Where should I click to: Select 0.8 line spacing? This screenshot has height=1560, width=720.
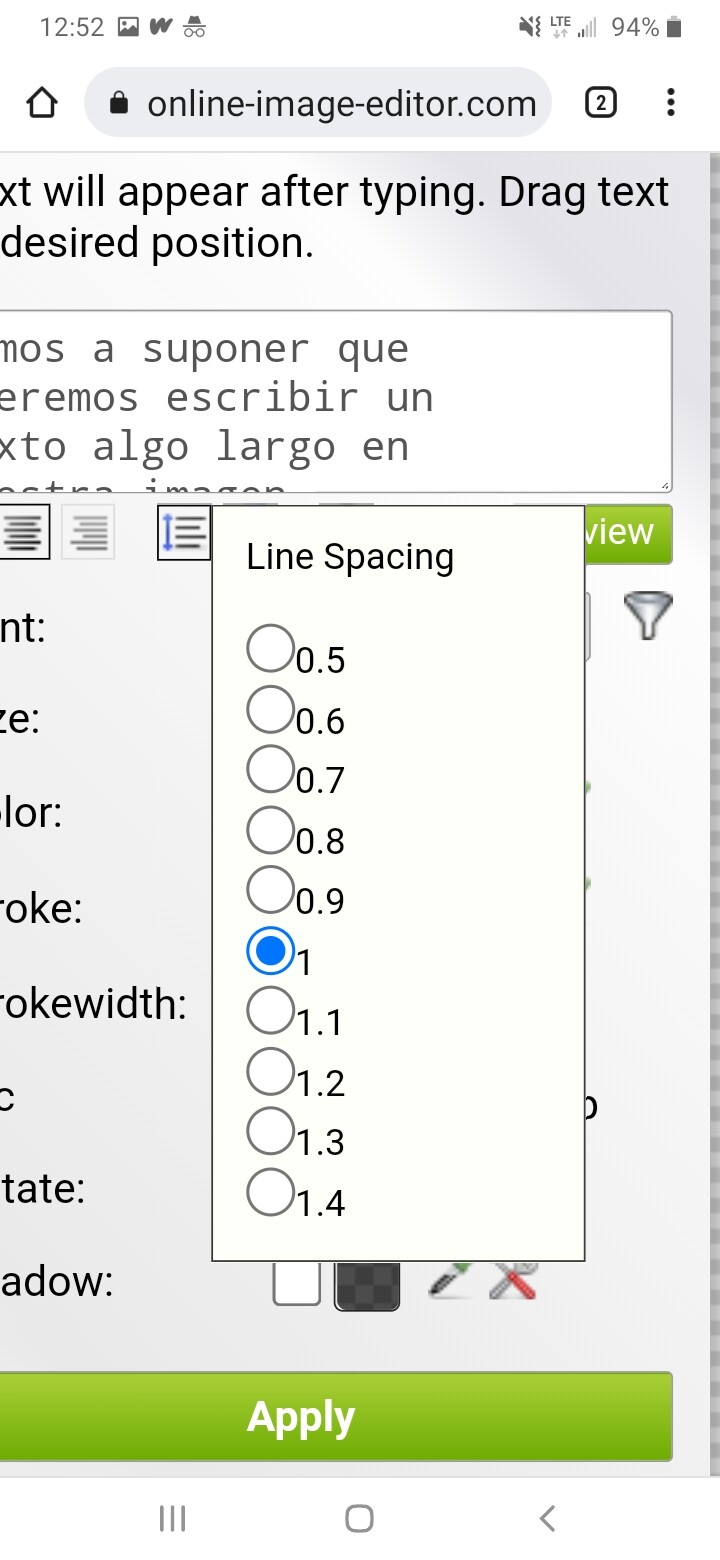click(270, 829)
